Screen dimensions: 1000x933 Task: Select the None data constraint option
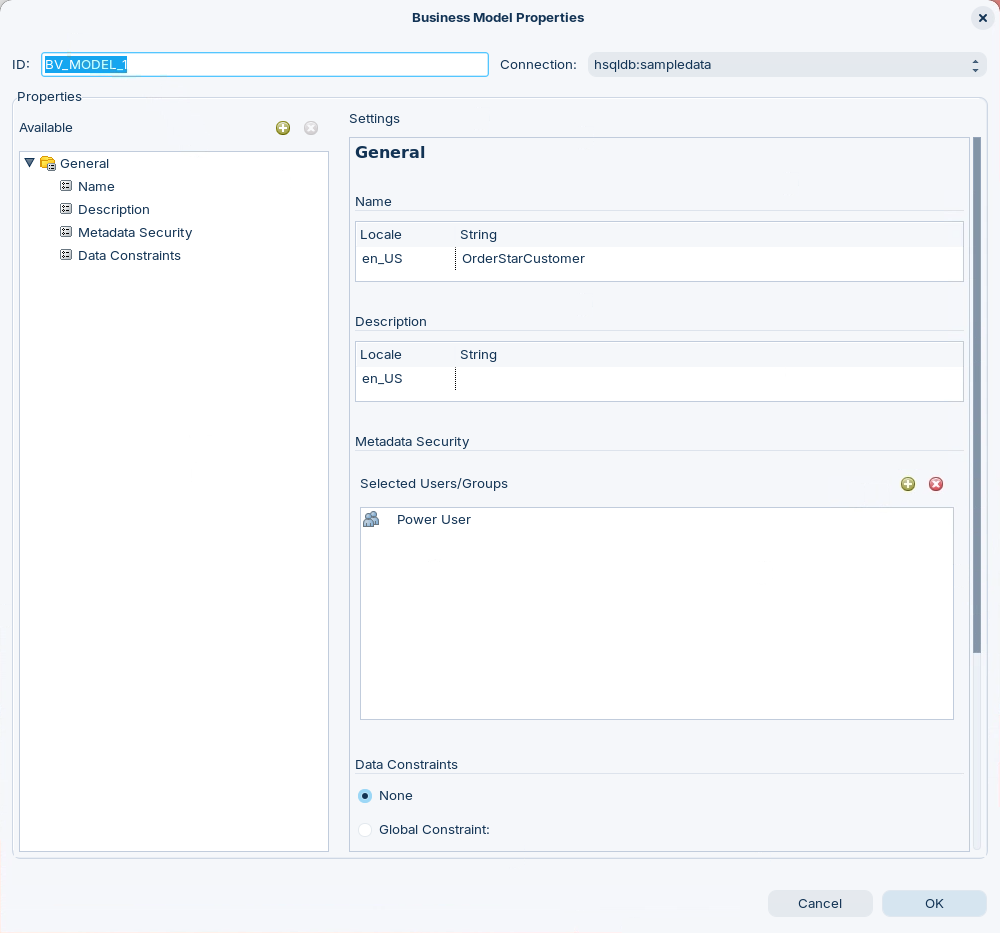point(365,796)
